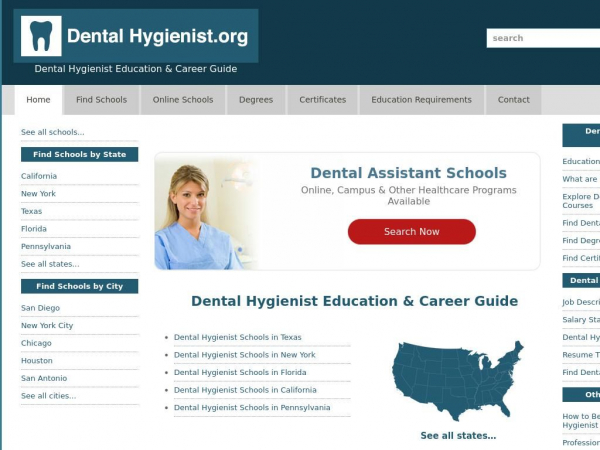Follow See all states below the map
The width and height of the screenshot is (600, 450).
[458, 435]
